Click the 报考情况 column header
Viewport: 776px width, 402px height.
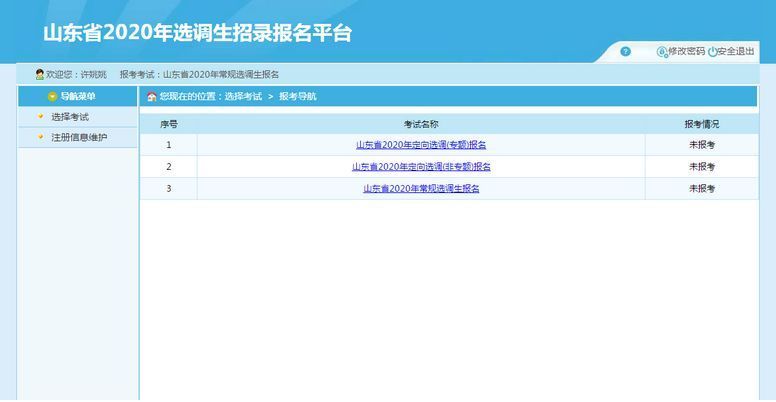coord(702,124)
